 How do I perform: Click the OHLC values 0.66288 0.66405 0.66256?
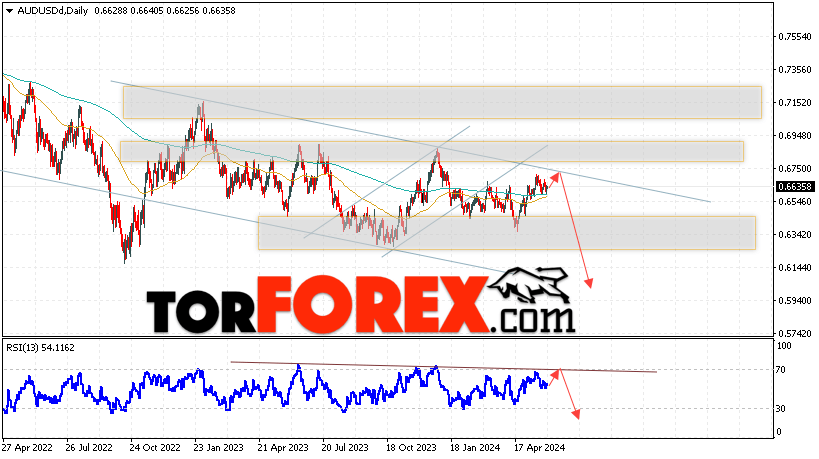pyautogui.click(x=147, y=10)
